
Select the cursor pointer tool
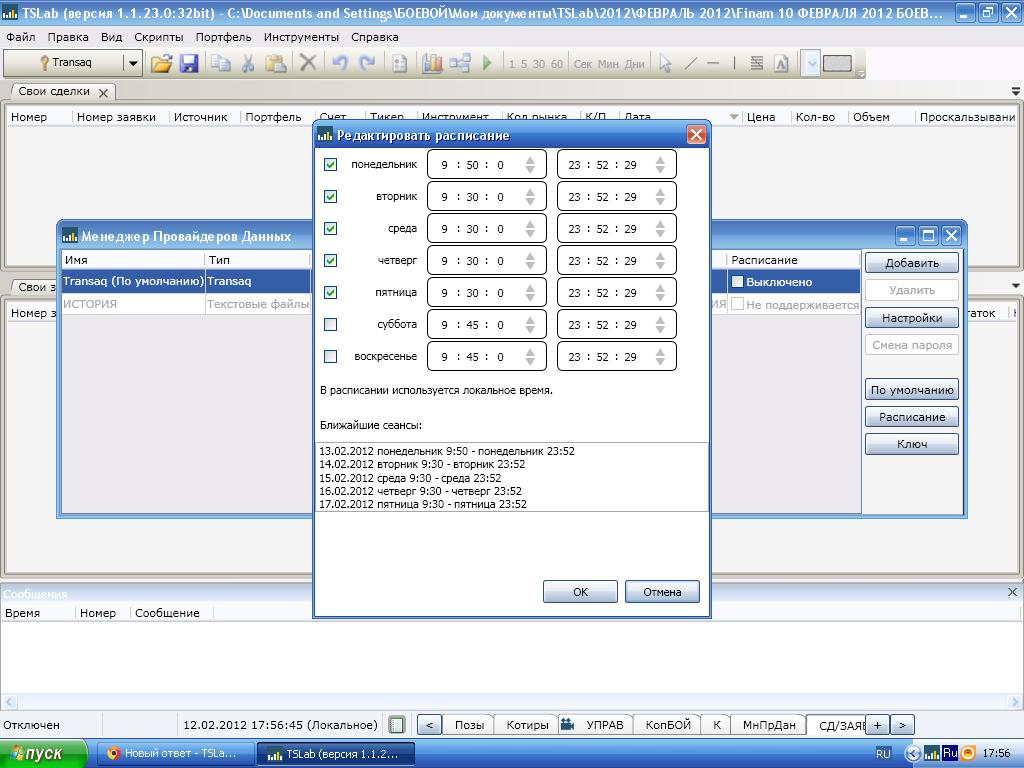coord(665,63)
